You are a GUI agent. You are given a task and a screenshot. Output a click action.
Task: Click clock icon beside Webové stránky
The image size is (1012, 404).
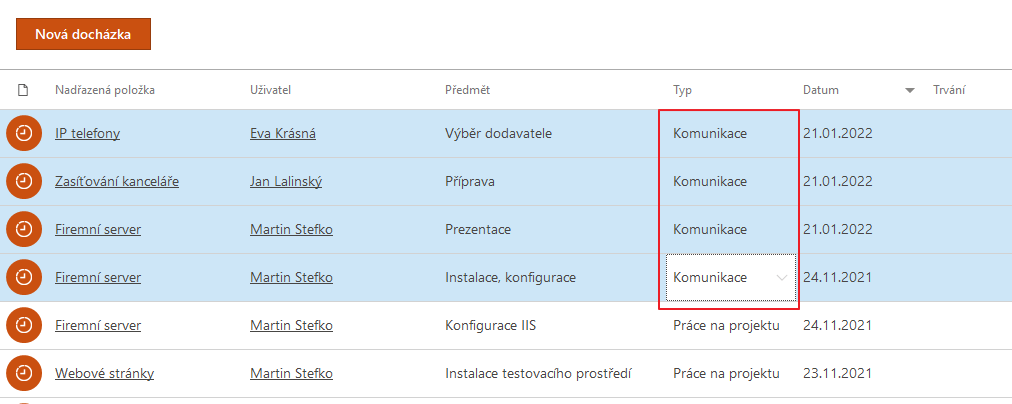24,373
